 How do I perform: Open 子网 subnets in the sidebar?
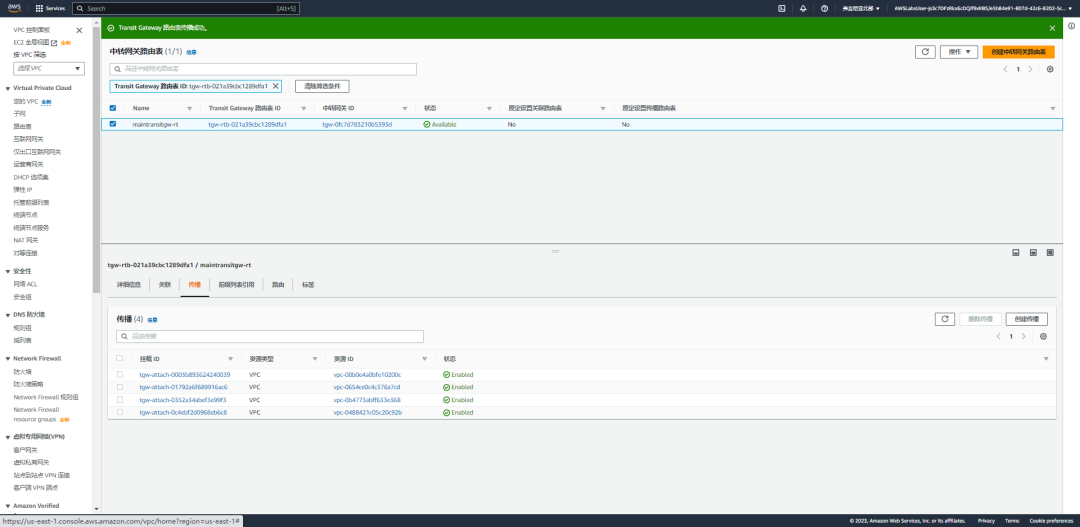[19, 114]
